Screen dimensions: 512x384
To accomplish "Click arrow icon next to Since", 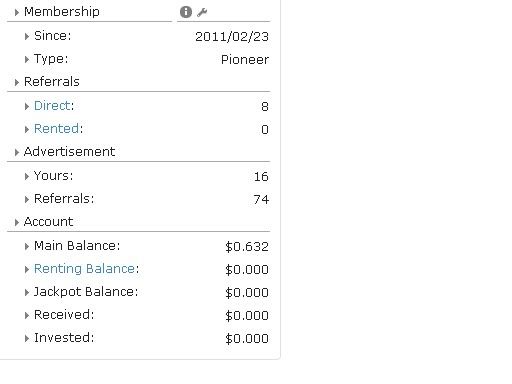I will coord(27,36).
